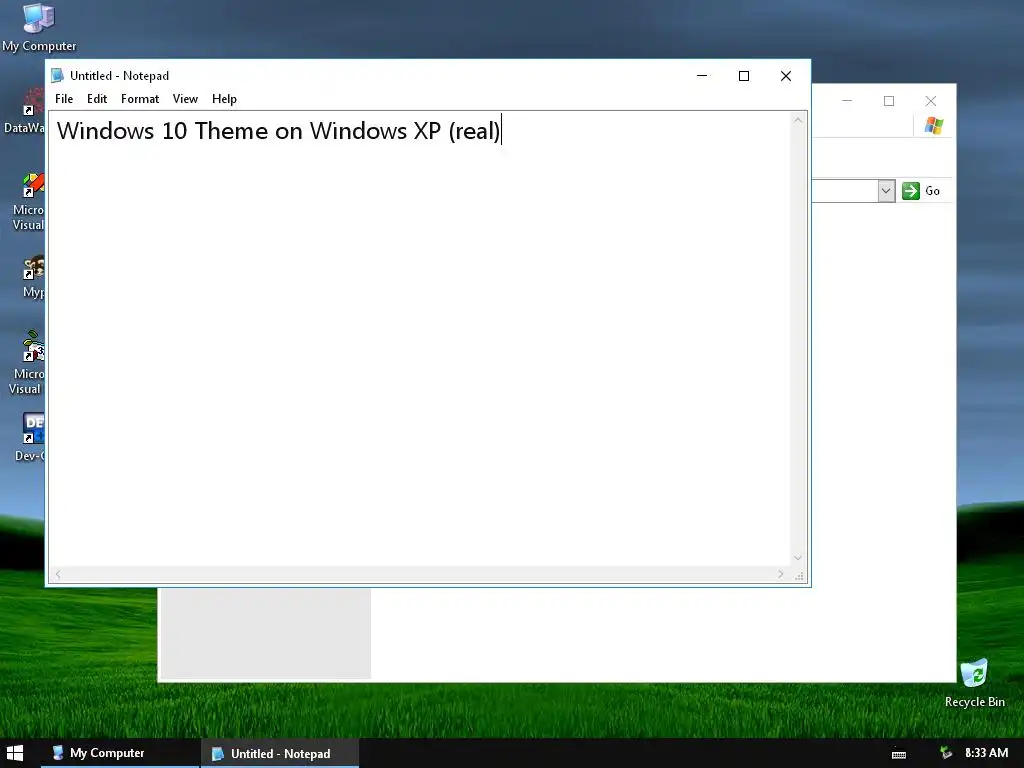Viewport: 1024px width, 768px height.
Task: Click the Notepad icon in the title bar
Action: tap(57, 76)
